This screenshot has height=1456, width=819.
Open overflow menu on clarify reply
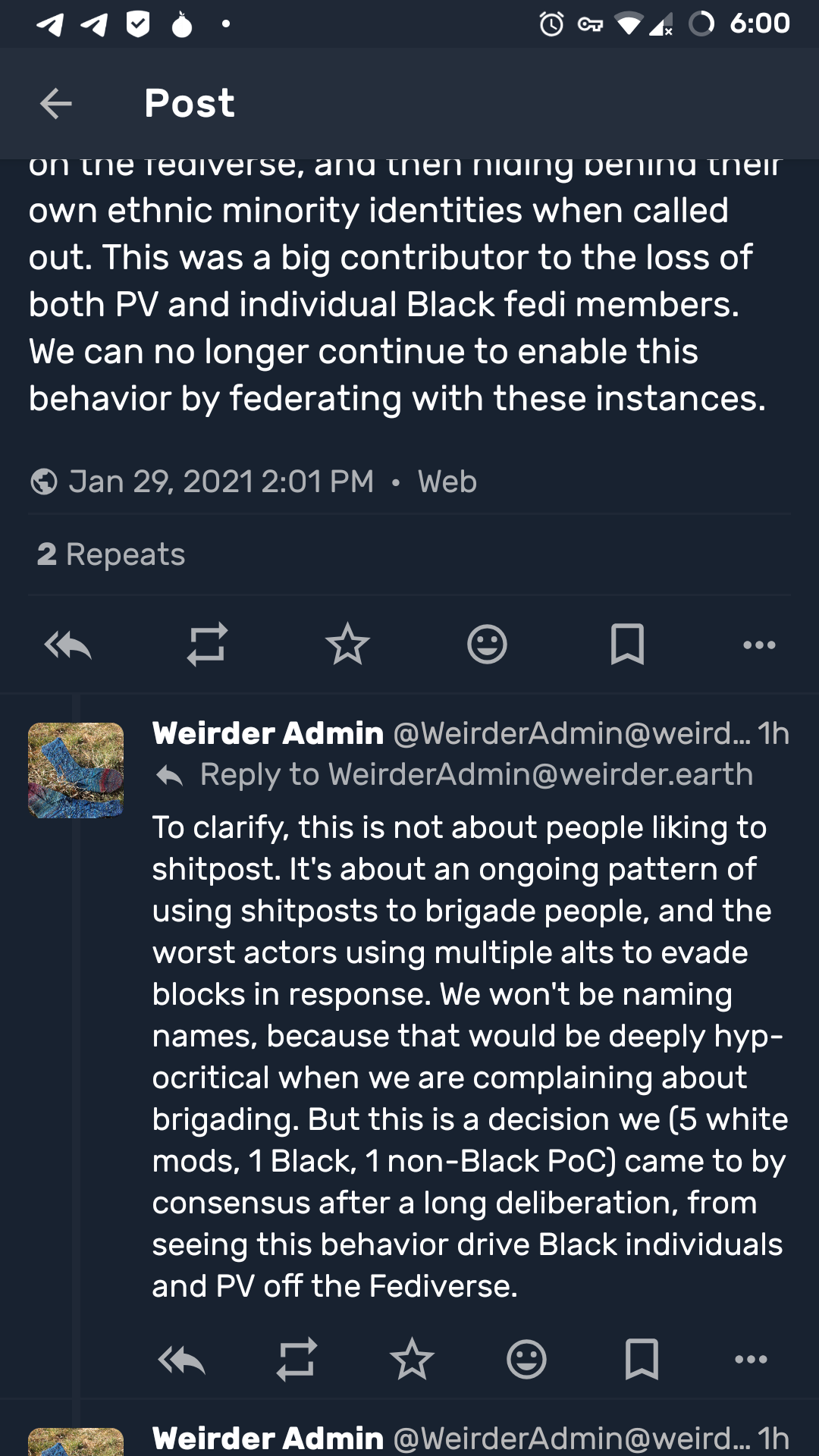751,1360
